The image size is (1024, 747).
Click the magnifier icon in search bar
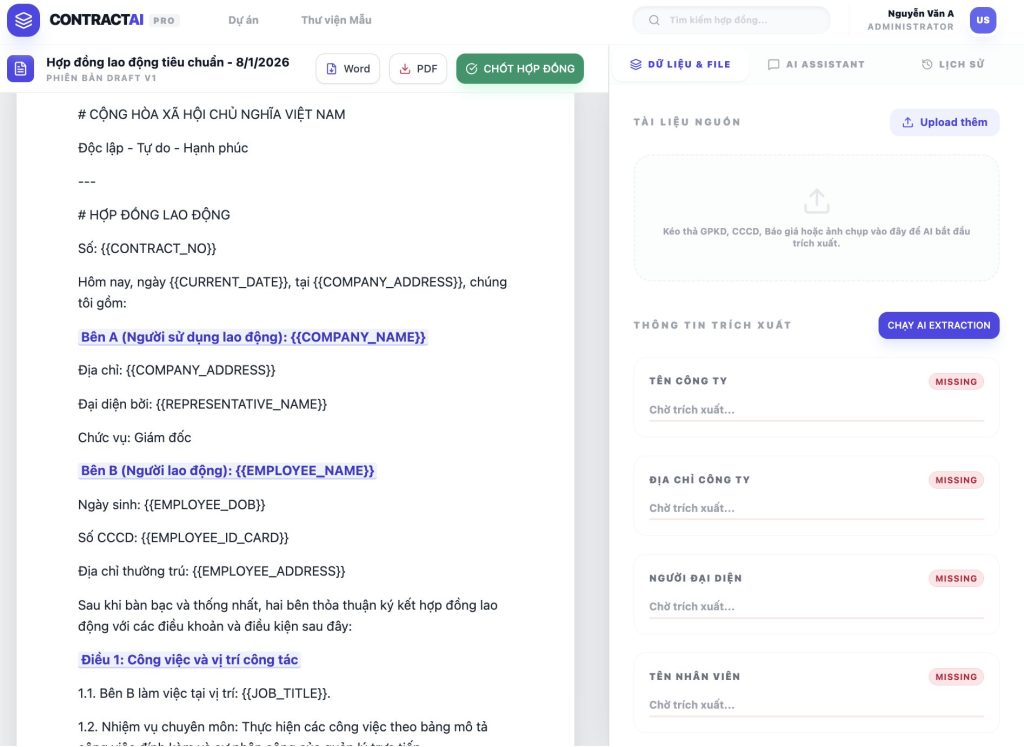pos(654,20)
